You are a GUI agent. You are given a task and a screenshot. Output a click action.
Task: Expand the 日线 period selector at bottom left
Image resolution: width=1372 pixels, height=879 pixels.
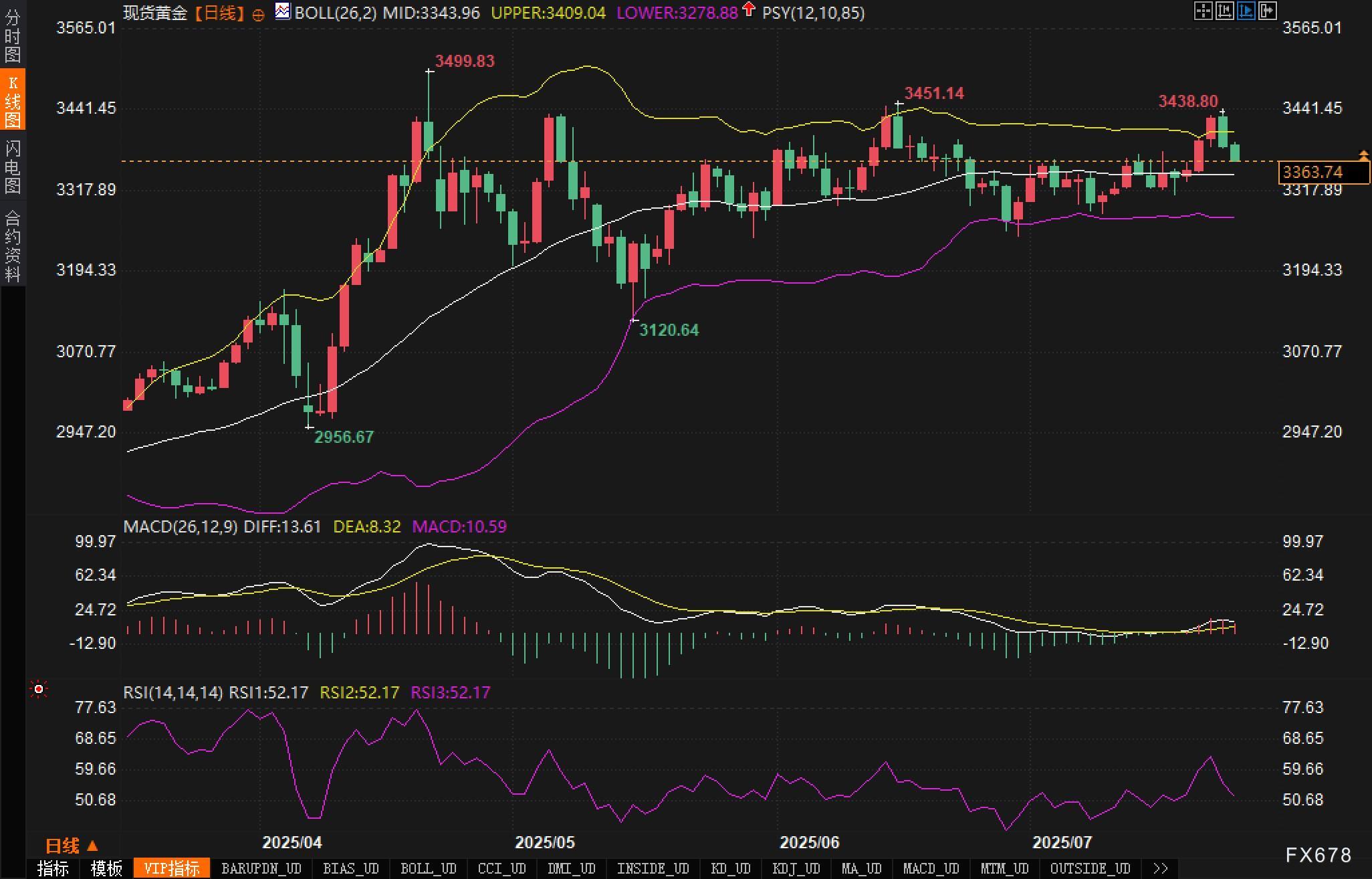(x=72, y=846)
